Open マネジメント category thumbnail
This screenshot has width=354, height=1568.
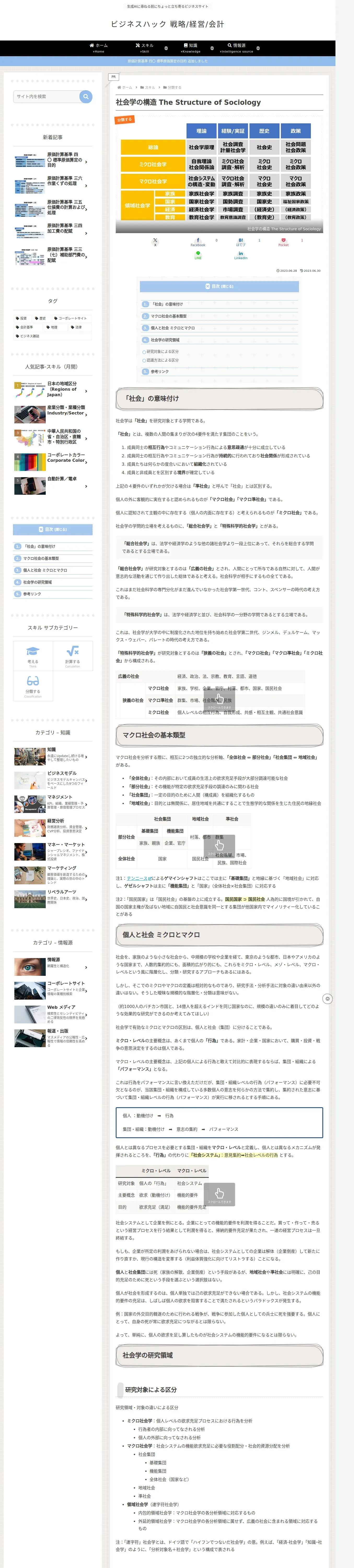point(30,804)
